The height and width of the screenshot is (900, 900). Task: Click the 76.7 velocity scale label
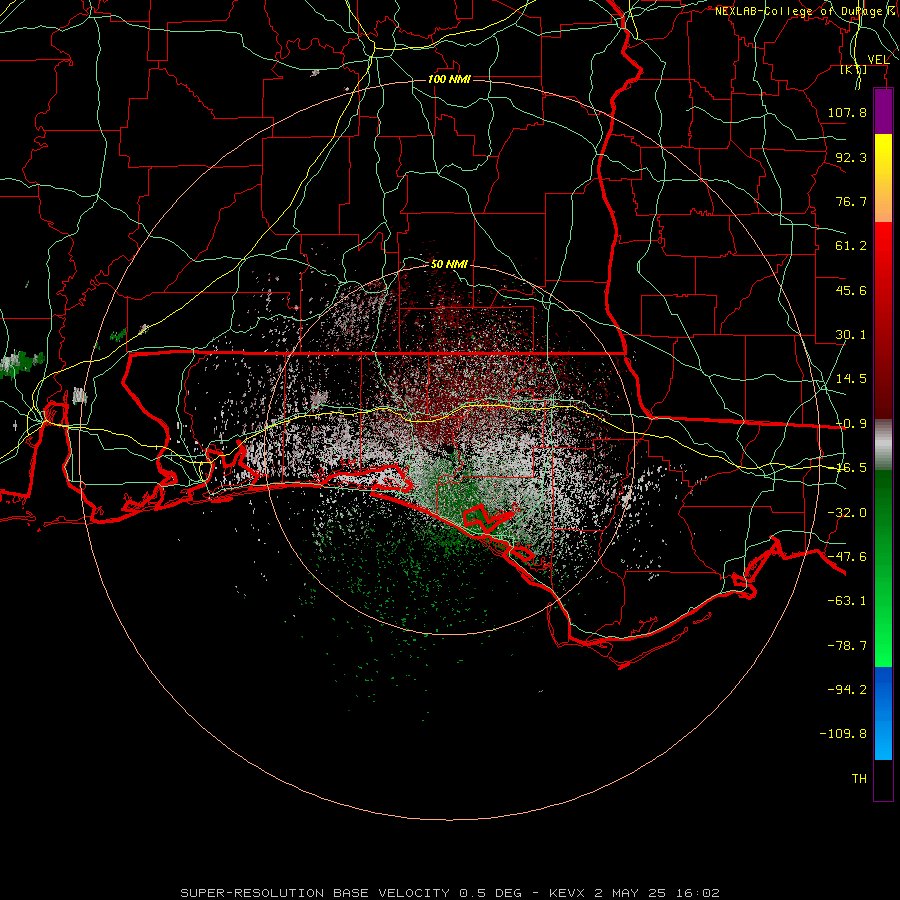pos(851,201)
